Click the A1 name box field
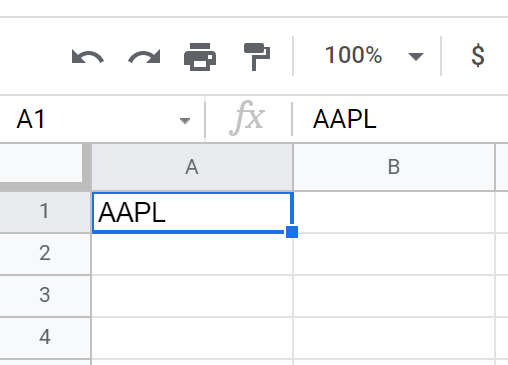The image size is (508, 365). coord(102,119)
